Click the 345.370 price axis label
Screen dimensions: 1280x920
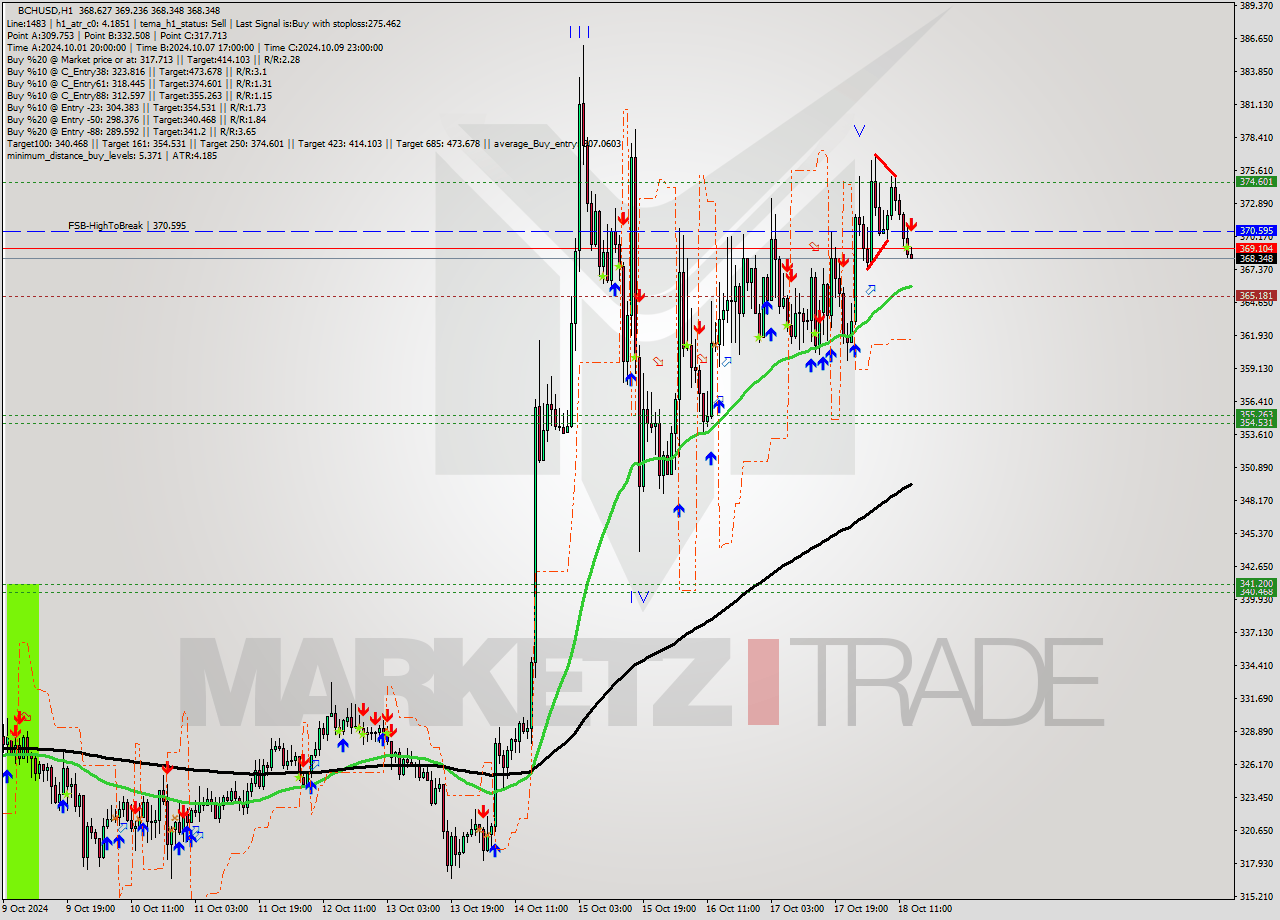coord(1256,533)
